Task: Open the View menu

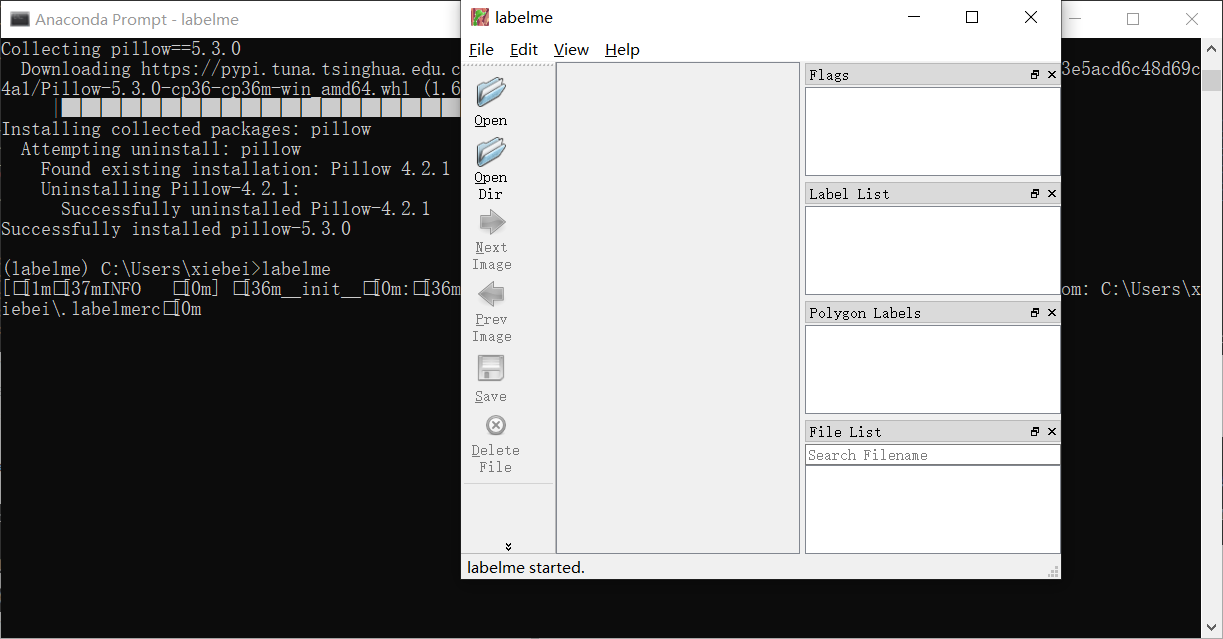Action: 571,49
